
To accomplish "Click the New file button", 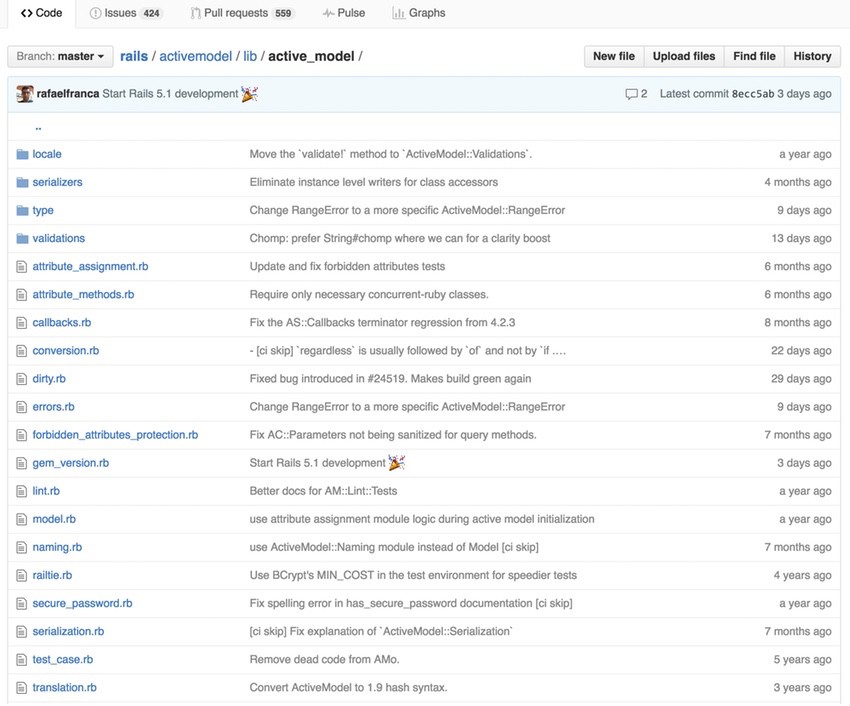I will point(614,56).
